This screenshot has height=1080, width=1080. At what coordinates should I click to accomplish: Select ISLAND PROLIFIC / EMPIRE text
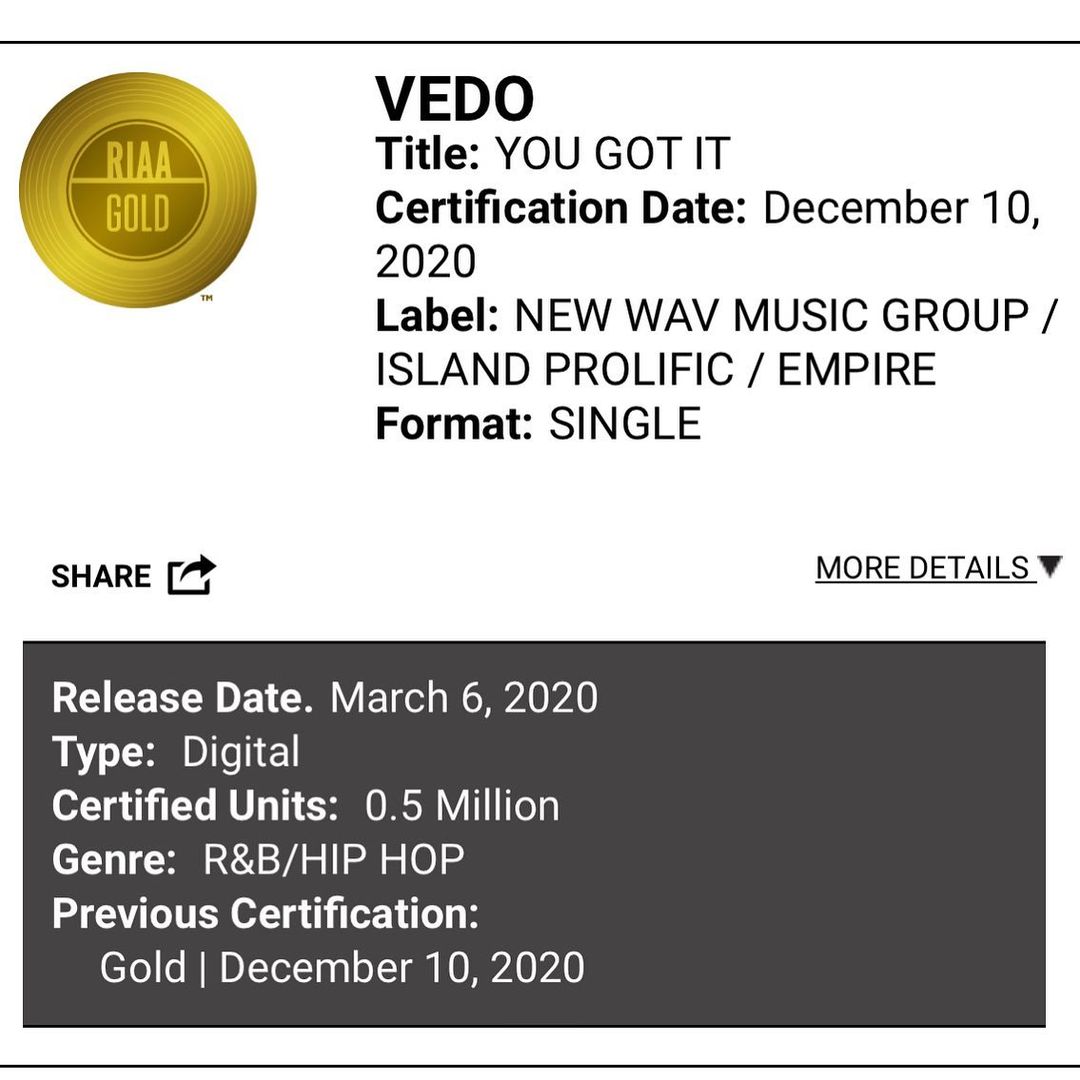click(656, 370)
